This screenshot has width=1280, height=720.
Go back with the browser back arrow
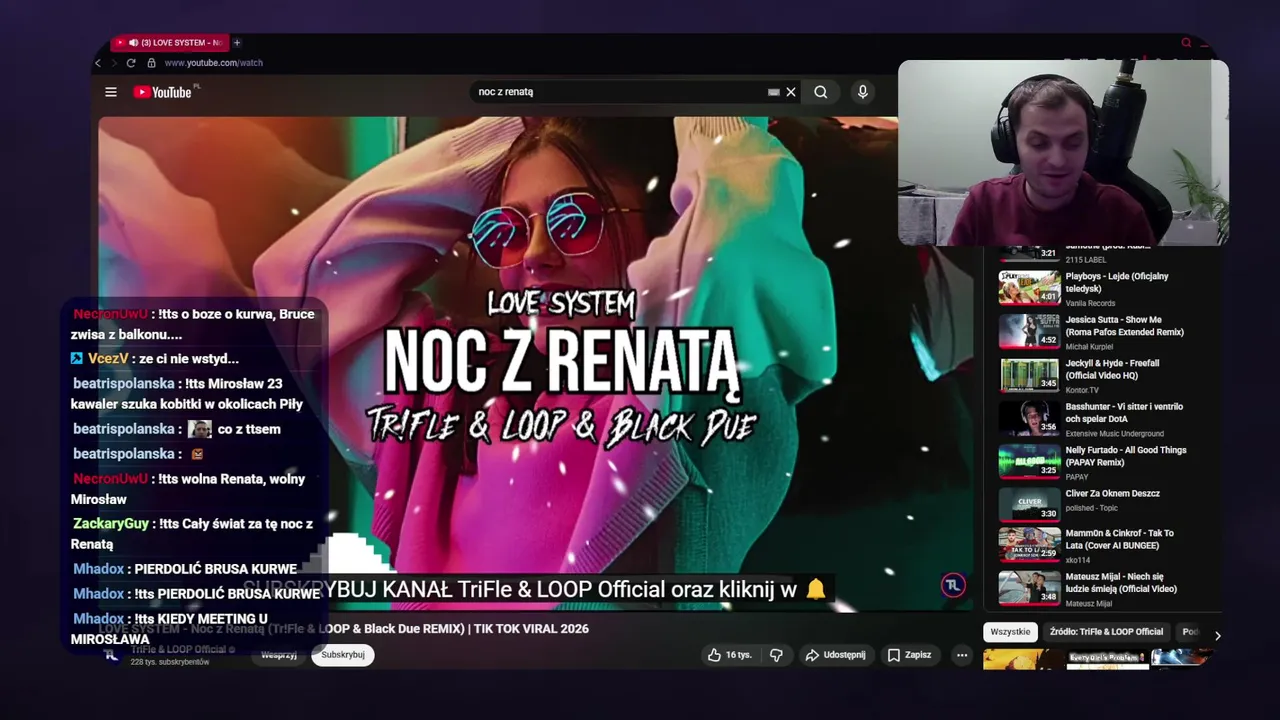pyautogui.click(x=98, y=63)
